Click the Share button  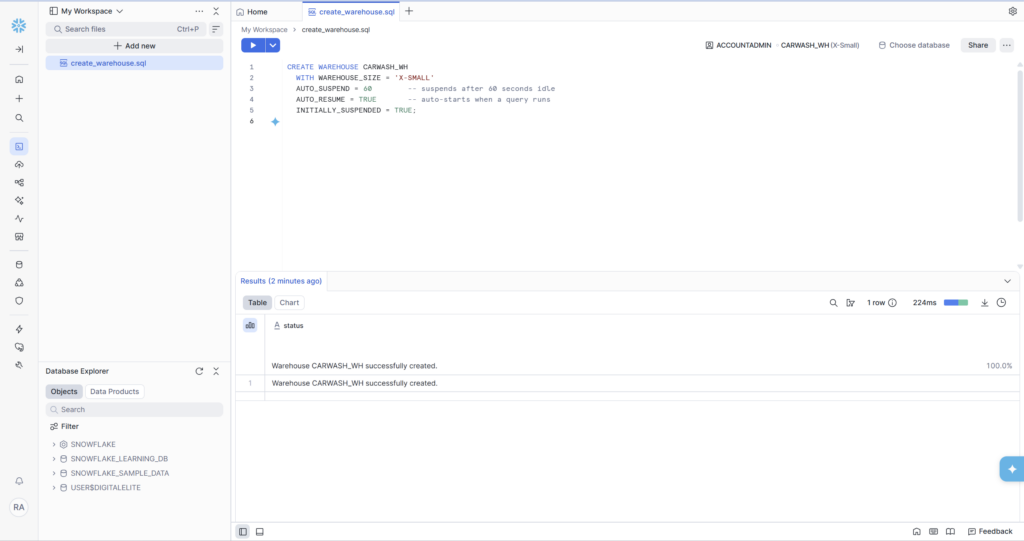tap(977, 45)
